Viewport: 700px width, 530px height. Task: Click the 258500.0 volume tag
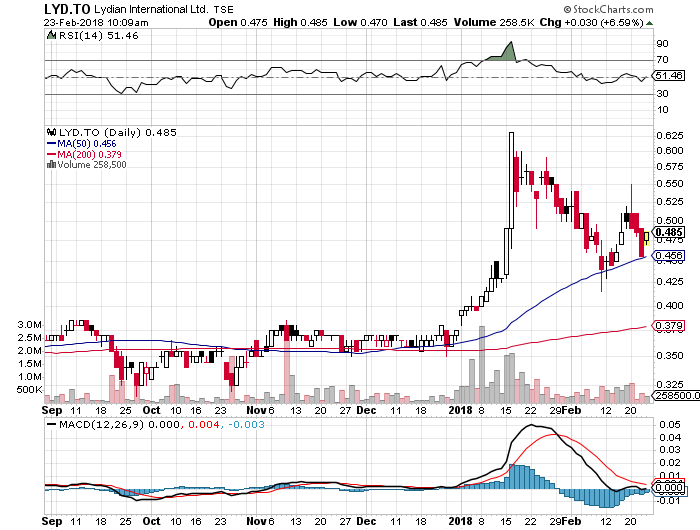tap(677, 395)
